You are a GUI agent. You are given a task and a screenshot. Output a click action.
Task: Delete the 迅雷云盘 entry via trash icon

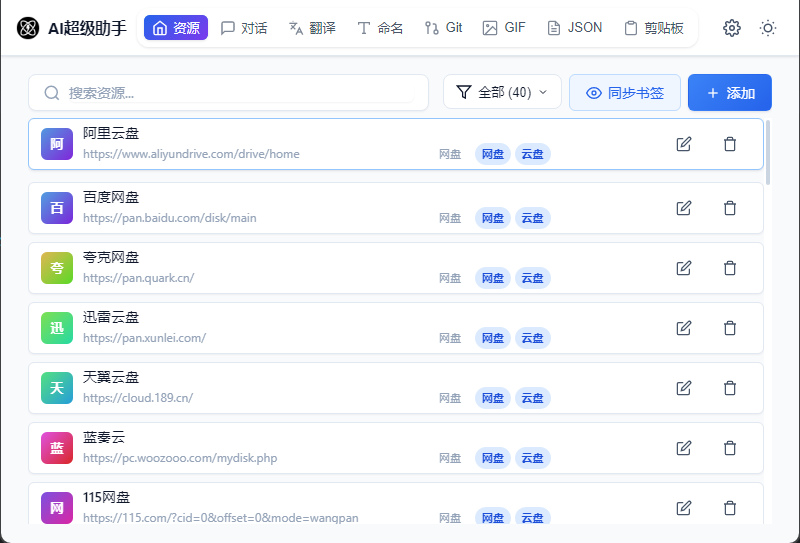[x=730, y=328]
